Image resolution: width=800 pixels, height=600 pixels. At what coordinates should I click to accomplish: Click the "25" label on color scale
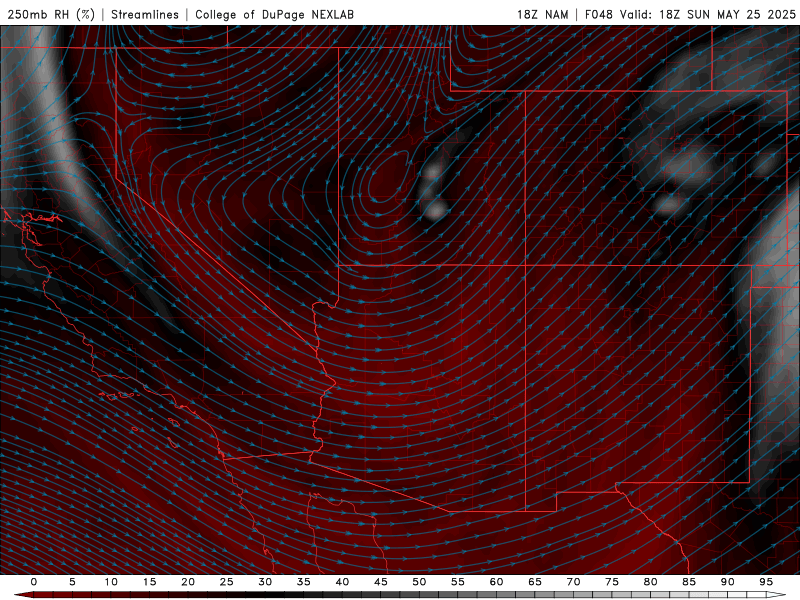[227, 582]
